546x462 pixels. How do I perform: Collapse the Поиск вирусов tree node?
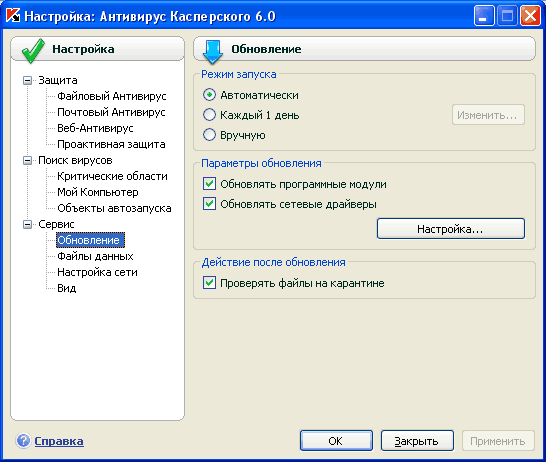(27, 160)
